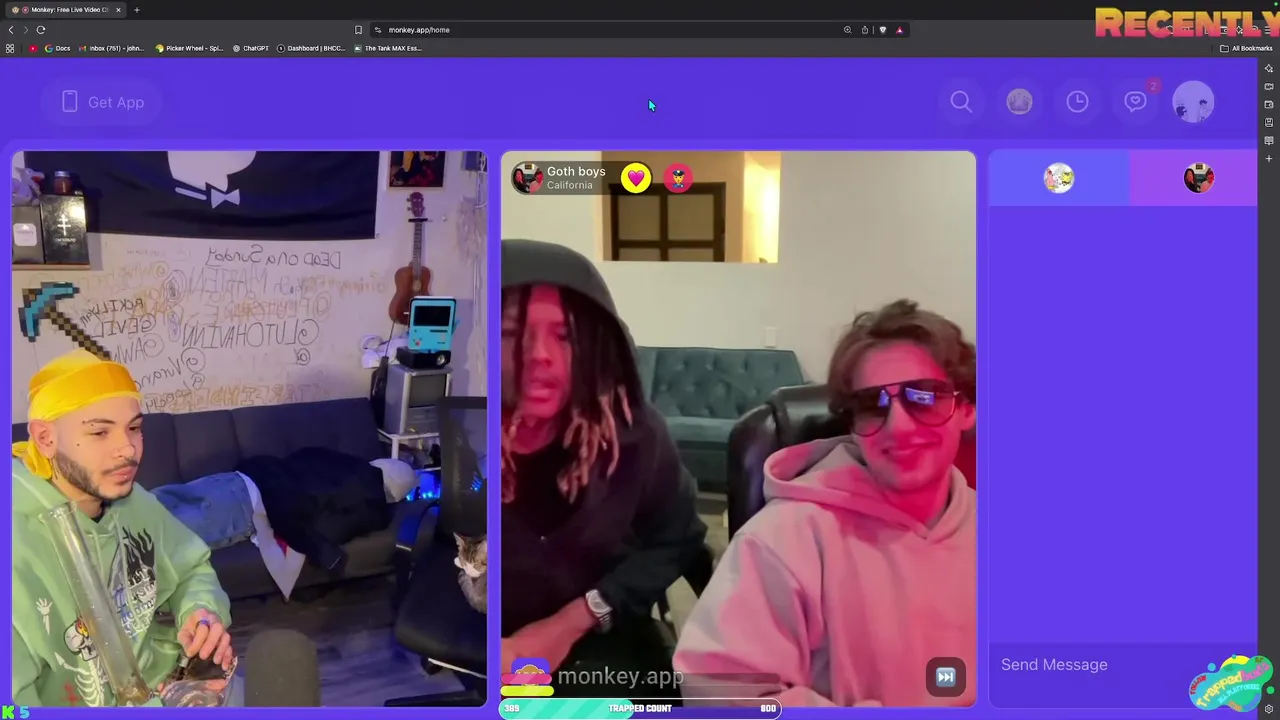Skip to next match
1280x720 pixels.
(945, 677)
